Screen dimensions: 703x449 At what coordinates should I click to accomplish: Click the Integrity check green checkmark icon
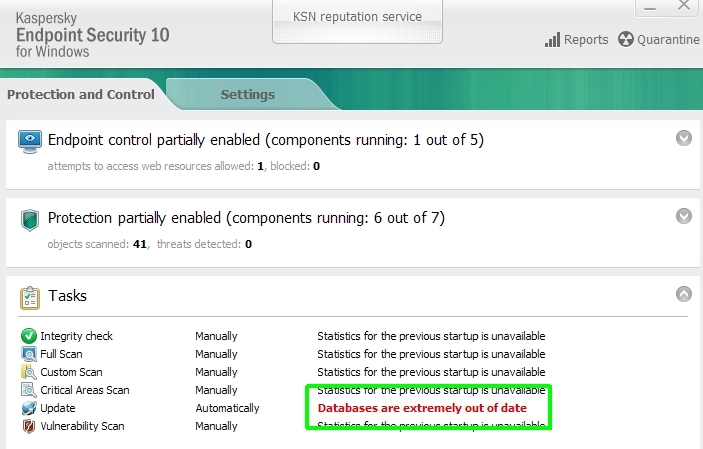point(29,336)
